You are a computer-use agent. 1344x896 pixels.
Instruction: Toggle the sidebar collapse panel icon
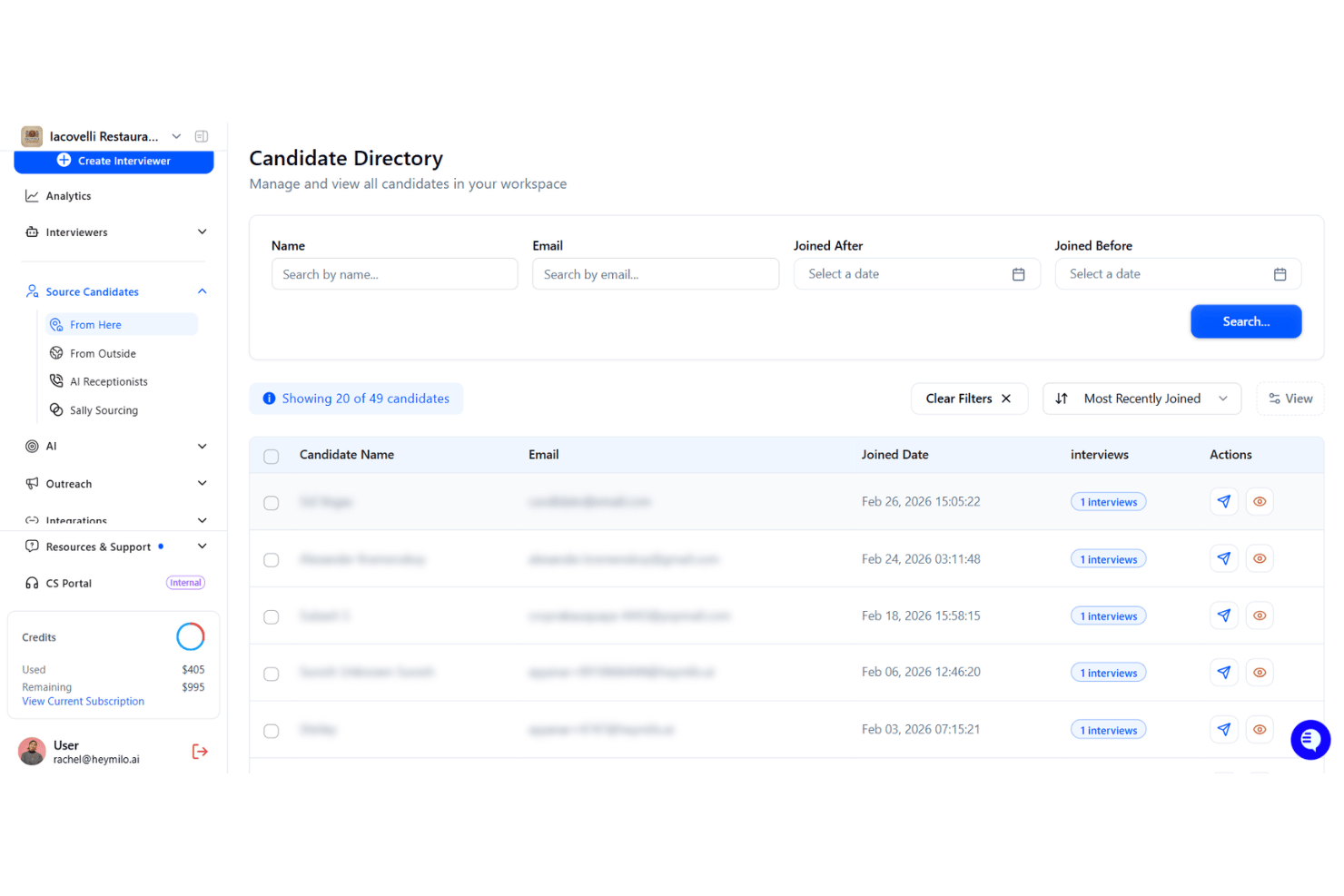(202, 136)
